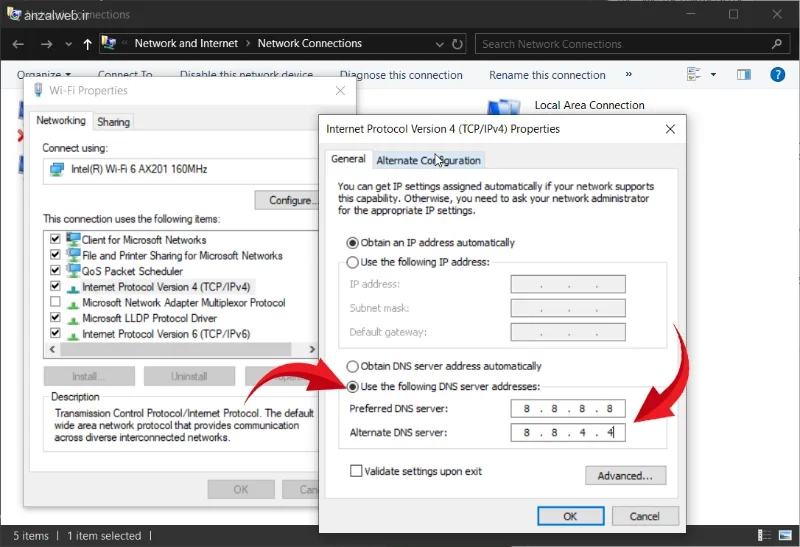This screenshot has width=800, height=547.
Task: Select Use the following DNS server addresses
Action: pyautogui.click(x=352, y=387)
